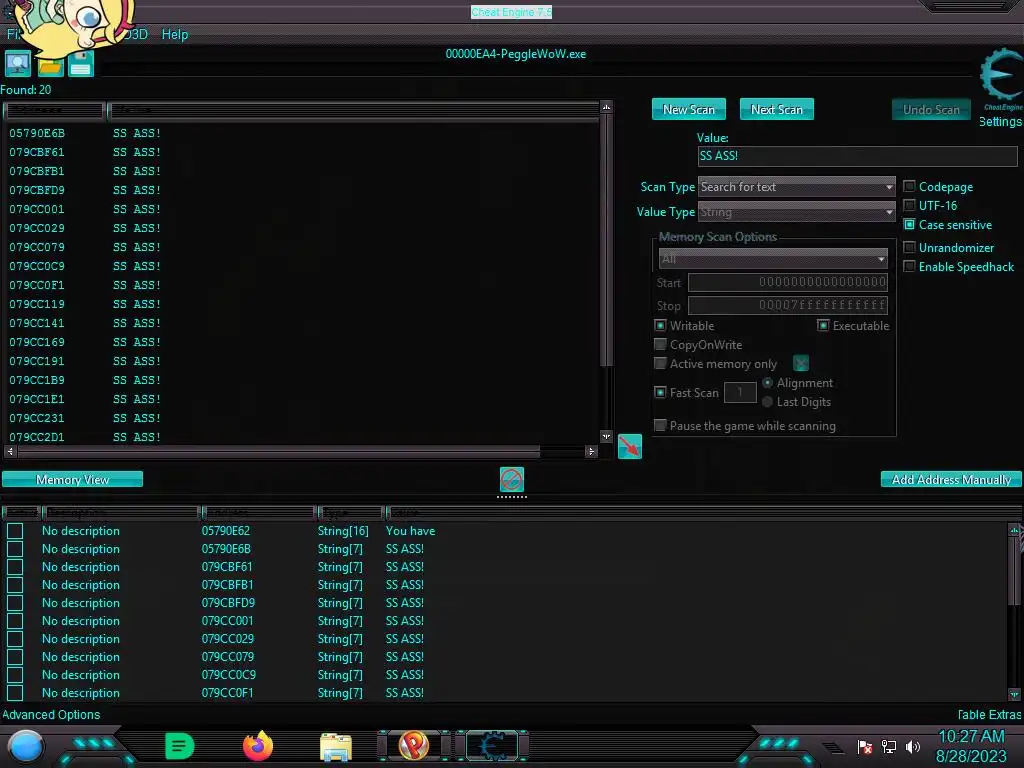Open Firefox from the taskbar

coord(258,746)
